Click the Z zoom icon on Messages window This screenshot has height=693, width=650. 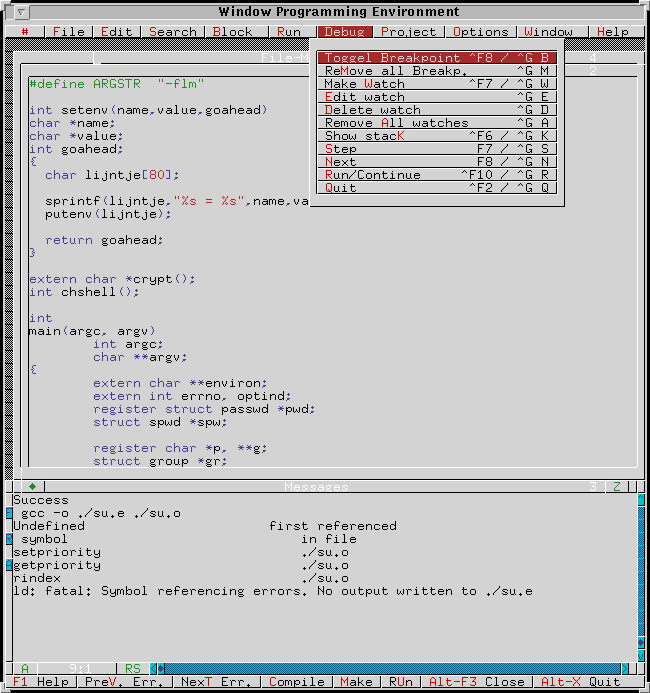[x=617, y=487]
